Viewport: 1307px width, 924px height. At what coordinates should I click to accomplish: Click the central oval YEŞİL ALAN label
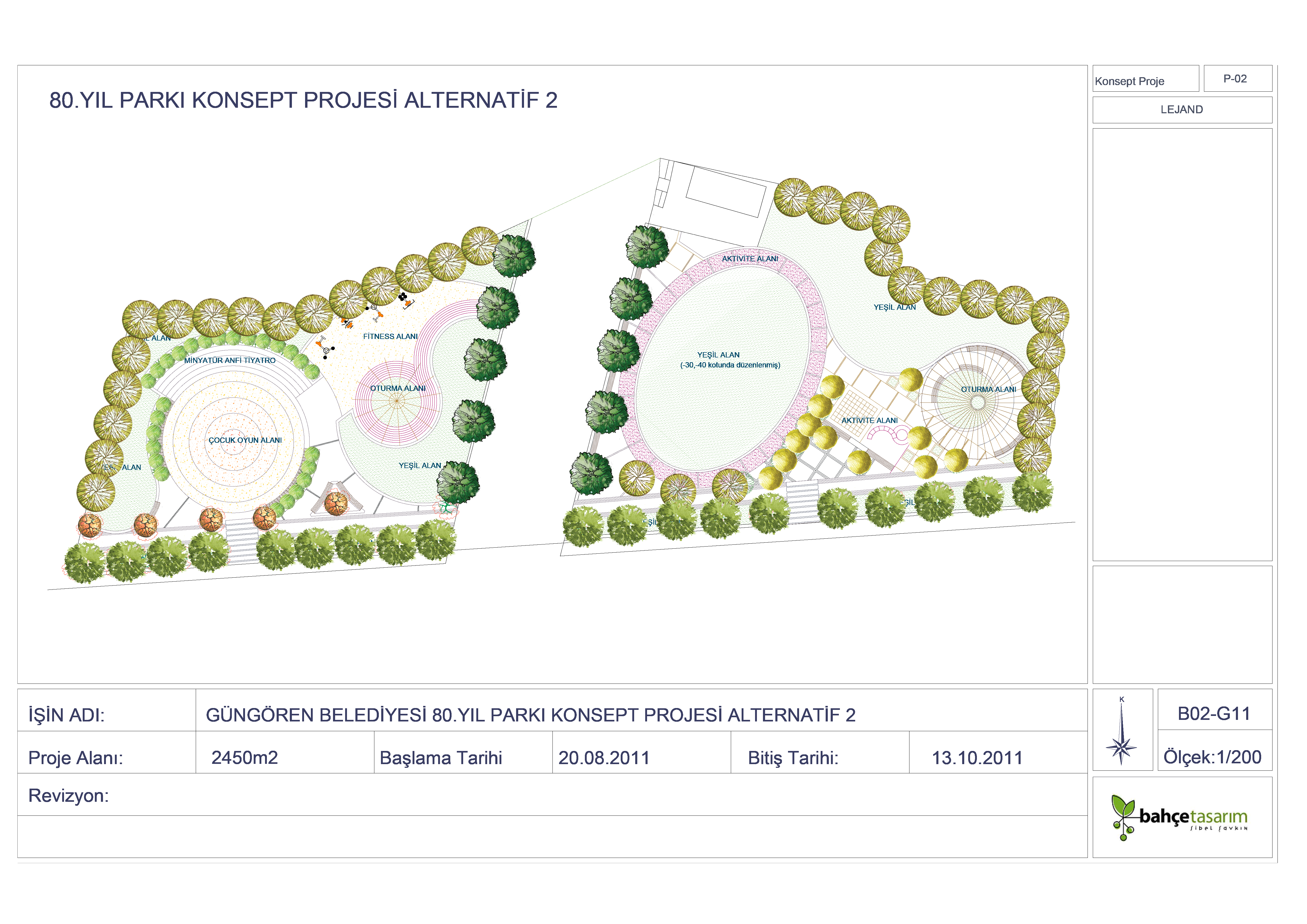tap(718, 355)
